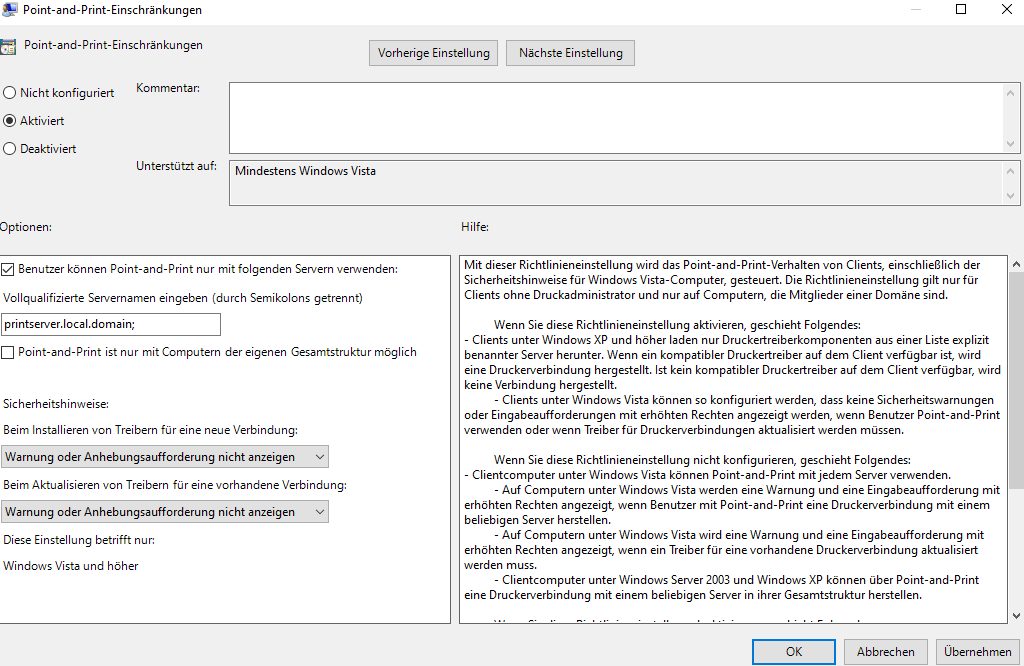The width and height of the screenshot is (1024, 666).
Task: Click the 'Hilfe:' label
Action: point(475,227)
